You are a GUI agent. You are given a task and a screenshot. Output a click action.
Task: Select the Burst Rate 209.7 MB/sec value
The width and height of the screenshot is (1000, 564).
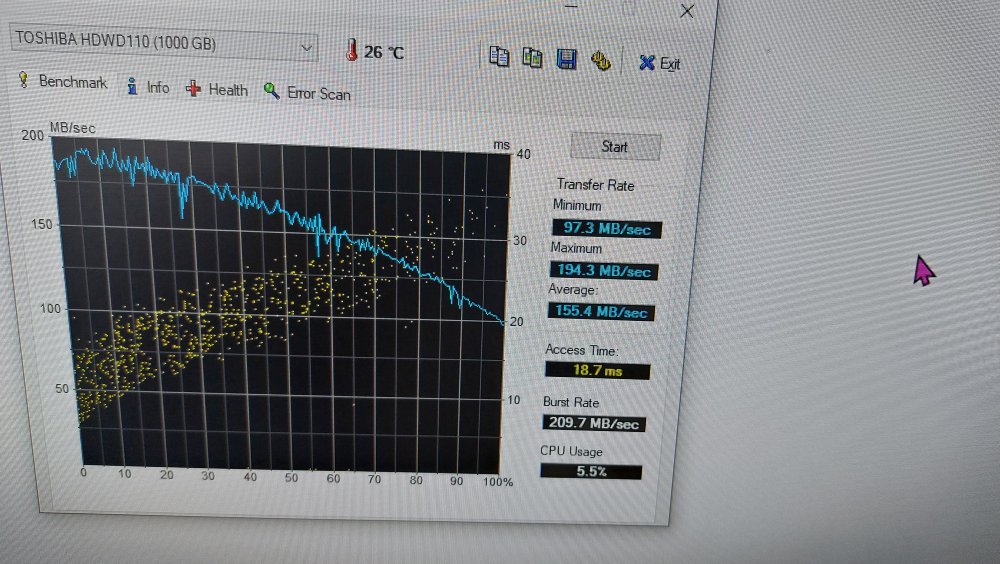pyautogui.click(x=593, y=423)
